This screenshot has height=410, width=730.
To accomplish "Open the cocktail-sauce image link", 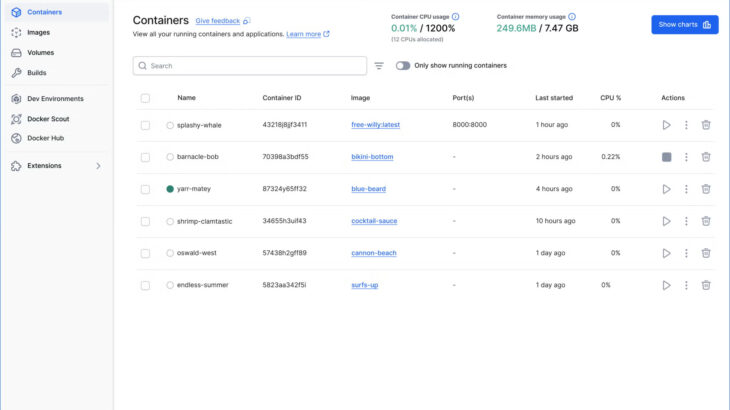I will [374, 221].
